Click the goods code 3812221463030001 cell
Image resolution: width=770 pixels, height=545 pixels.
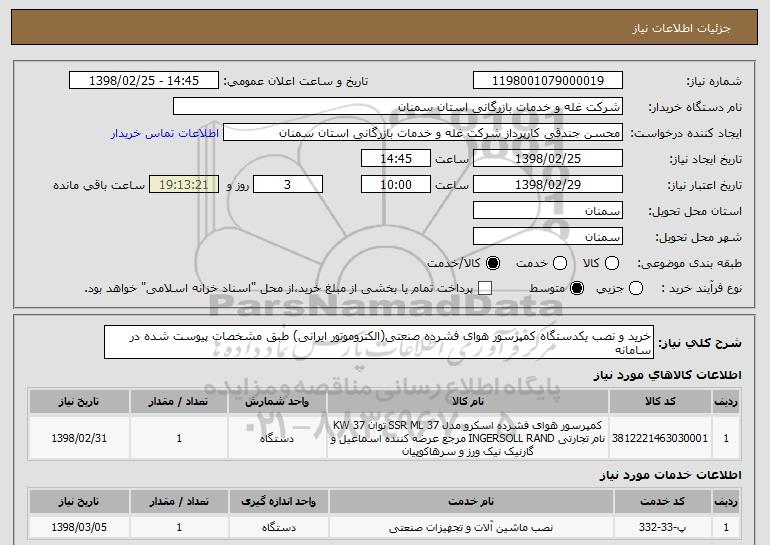click(660, 438)
